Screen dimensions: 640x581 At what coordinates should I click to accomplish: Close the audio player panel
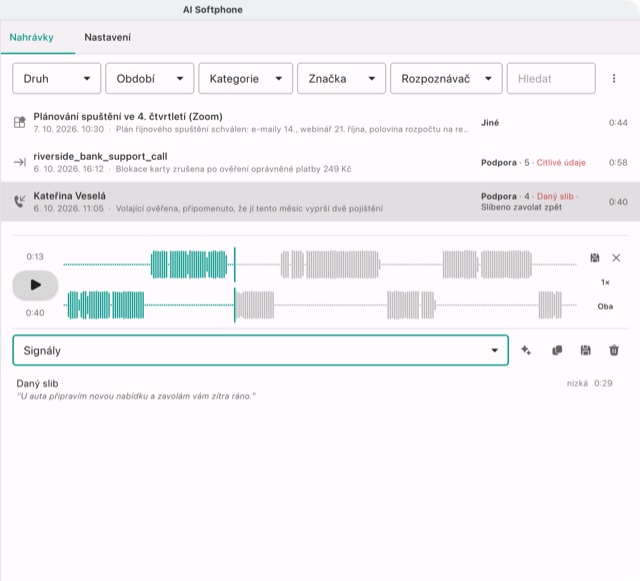click(616, 258)
